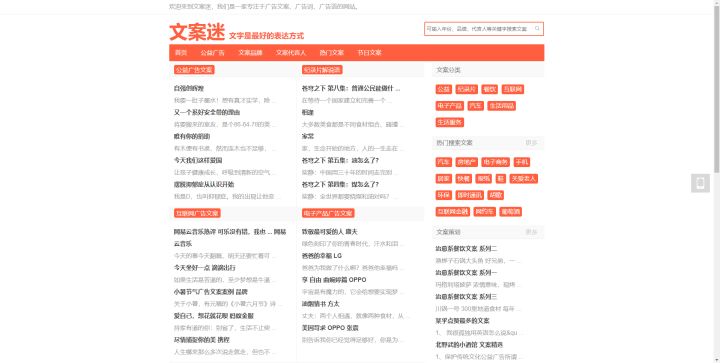Expand more next to 文案策划 heading
Screen dimensions: 720x363
coord(531,232)
